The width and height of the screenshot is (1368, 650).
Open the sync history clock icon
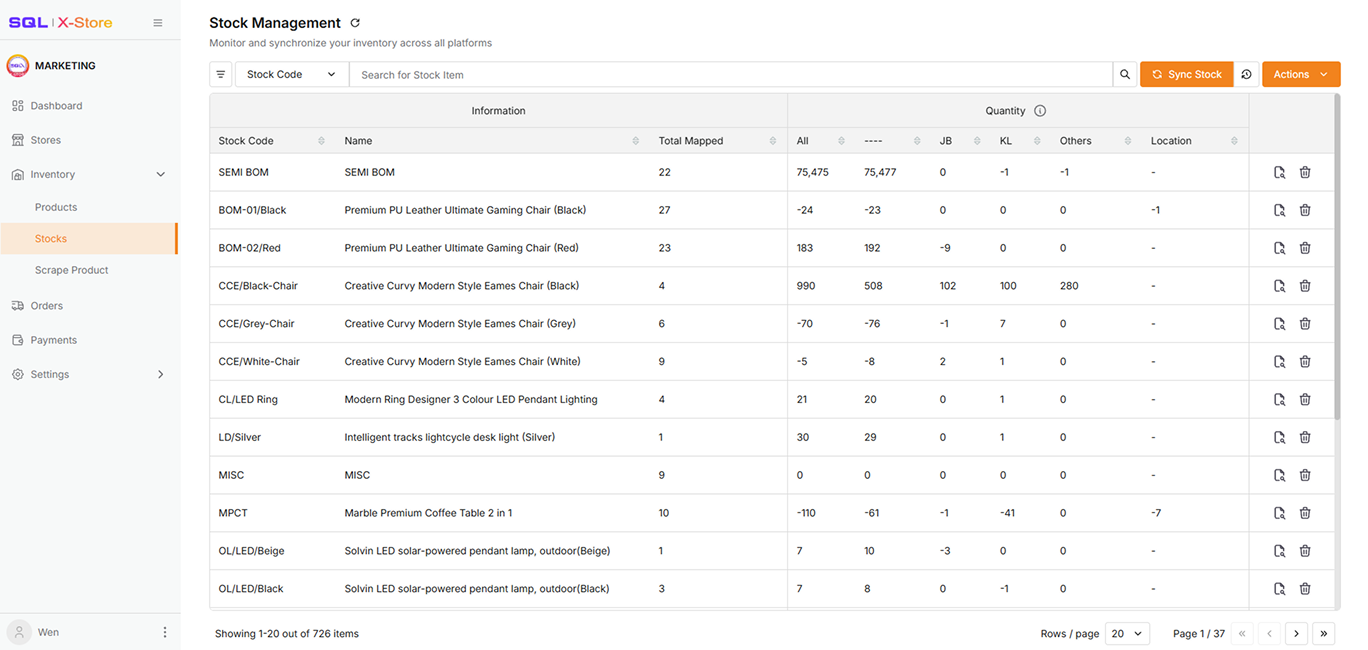point(1246,75)
